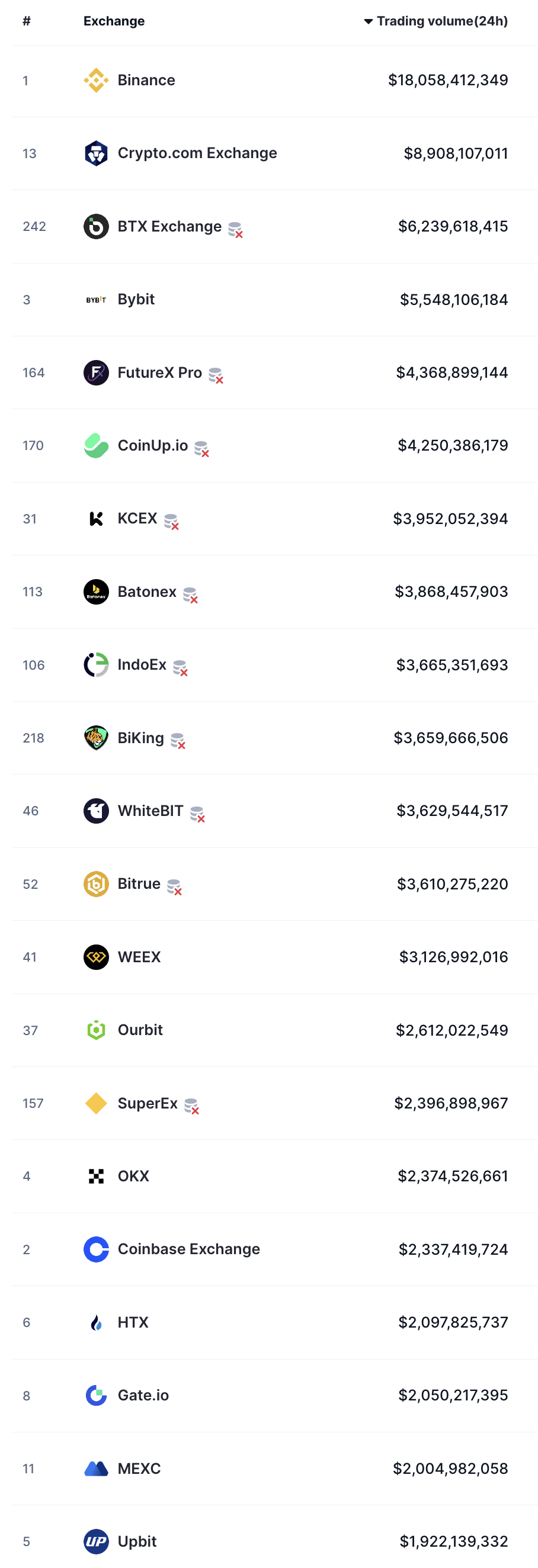Click the SuperEx reserves warning icon
This screenshot has width=538, height=1568.
(191, 1107)
